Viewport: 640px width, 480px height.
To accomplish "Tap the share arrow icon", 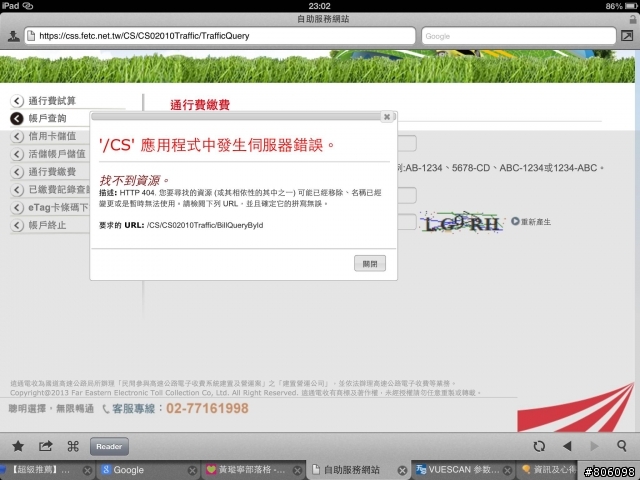I will point(45,446).
